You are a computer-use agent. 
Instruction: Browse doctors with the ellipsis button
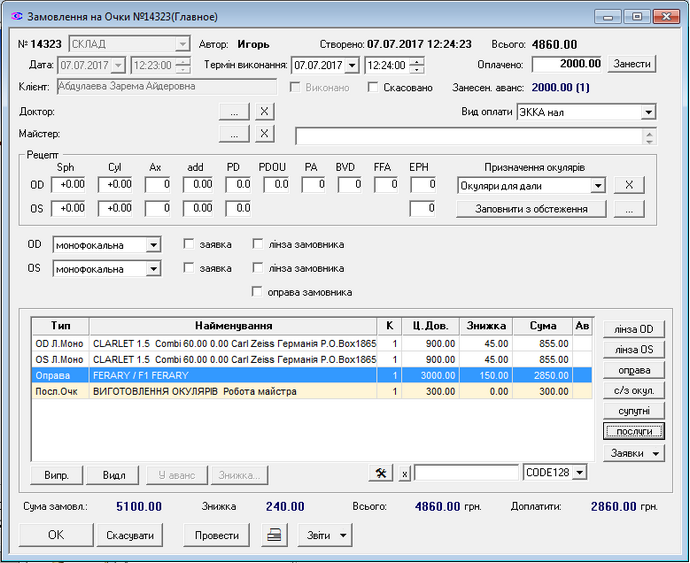click(232, 112)
